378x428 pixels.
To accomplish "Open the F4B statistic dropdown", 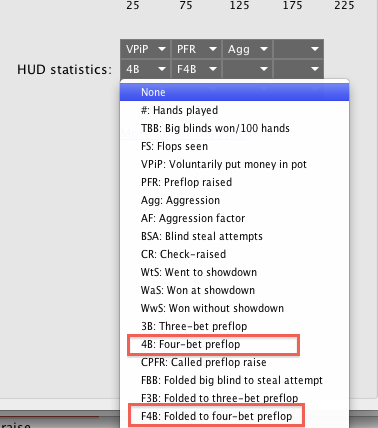I will [x=196, y=69].
